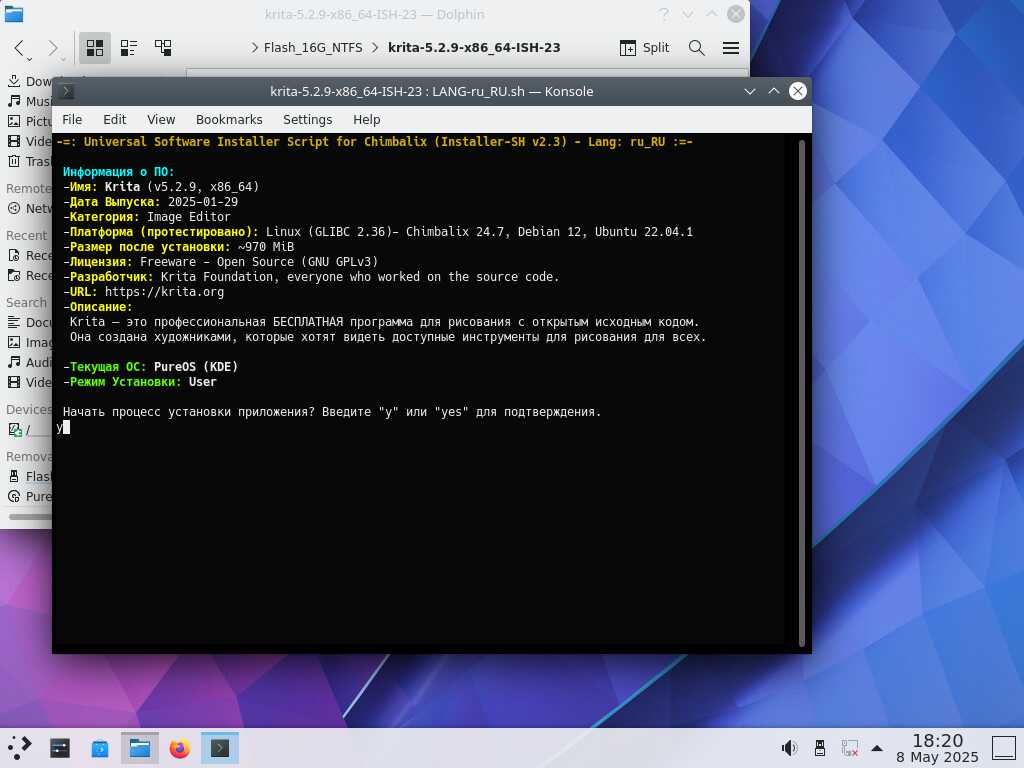The width and height of the screenshot is (1024, 768).
Task: Switch to Dolphin file manager in taskbar
Action: tap(140, 748)
